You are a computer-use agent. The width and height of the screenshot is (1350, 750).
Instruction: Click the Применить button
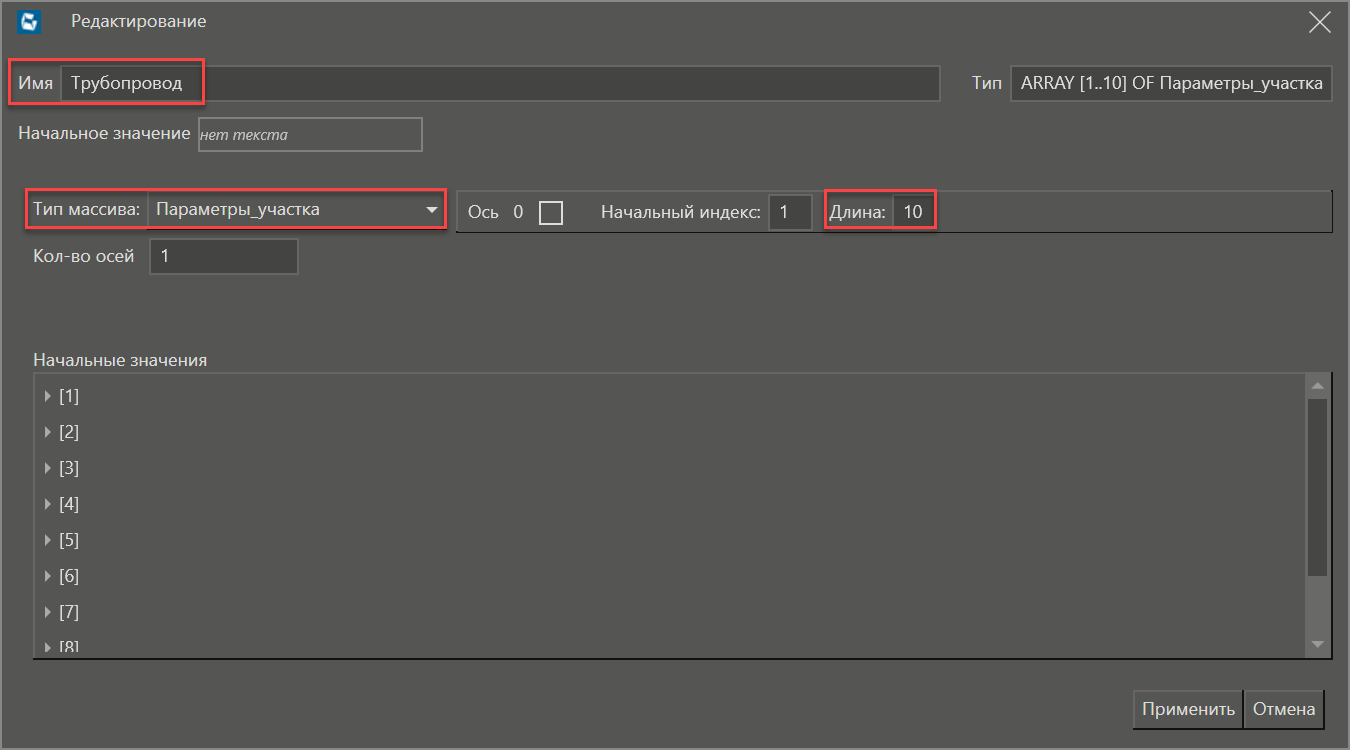[1188, 709]
